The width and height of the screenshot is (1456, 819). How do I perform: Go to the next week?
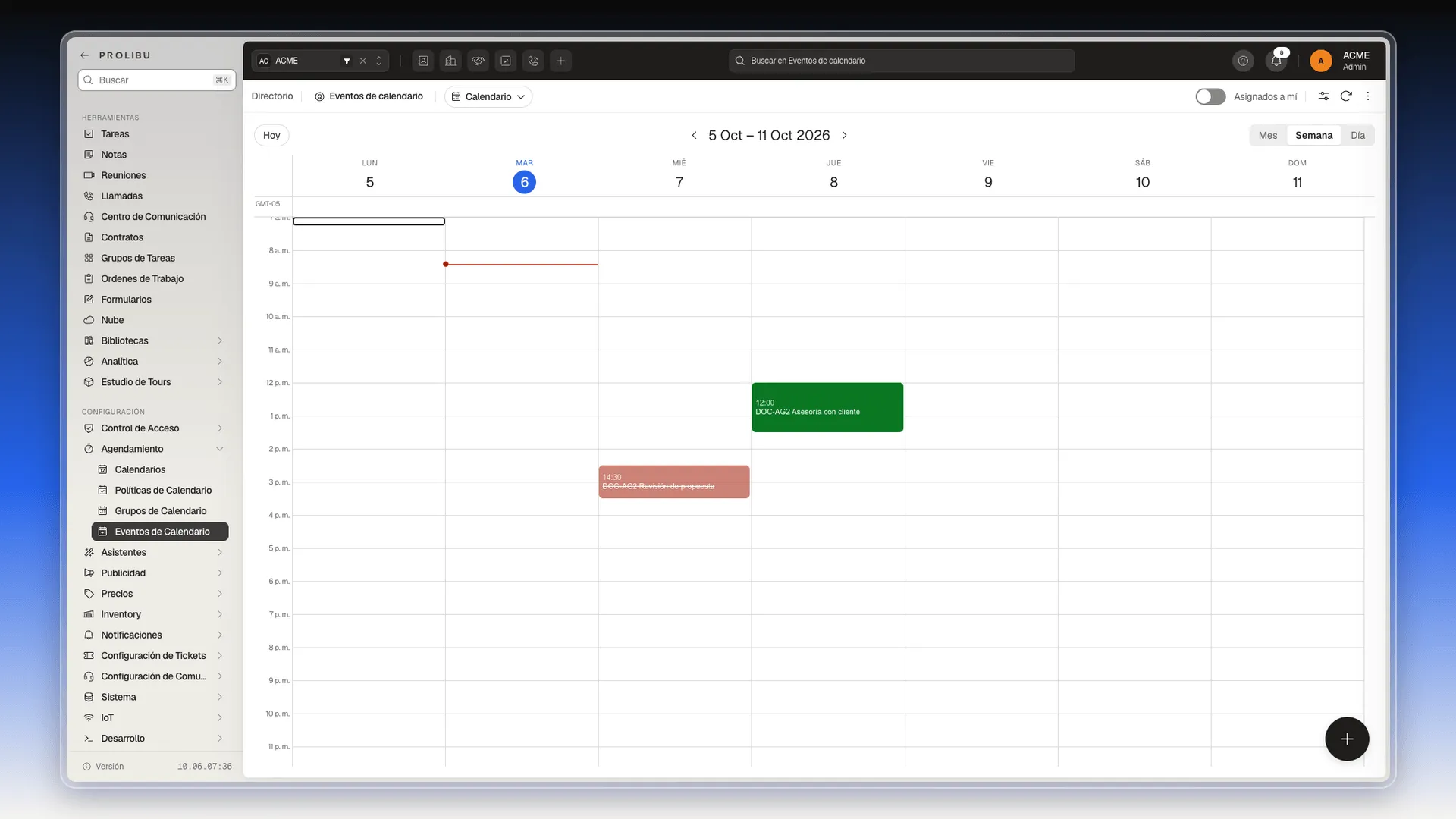pyautogui.click(x=844, y=135)
